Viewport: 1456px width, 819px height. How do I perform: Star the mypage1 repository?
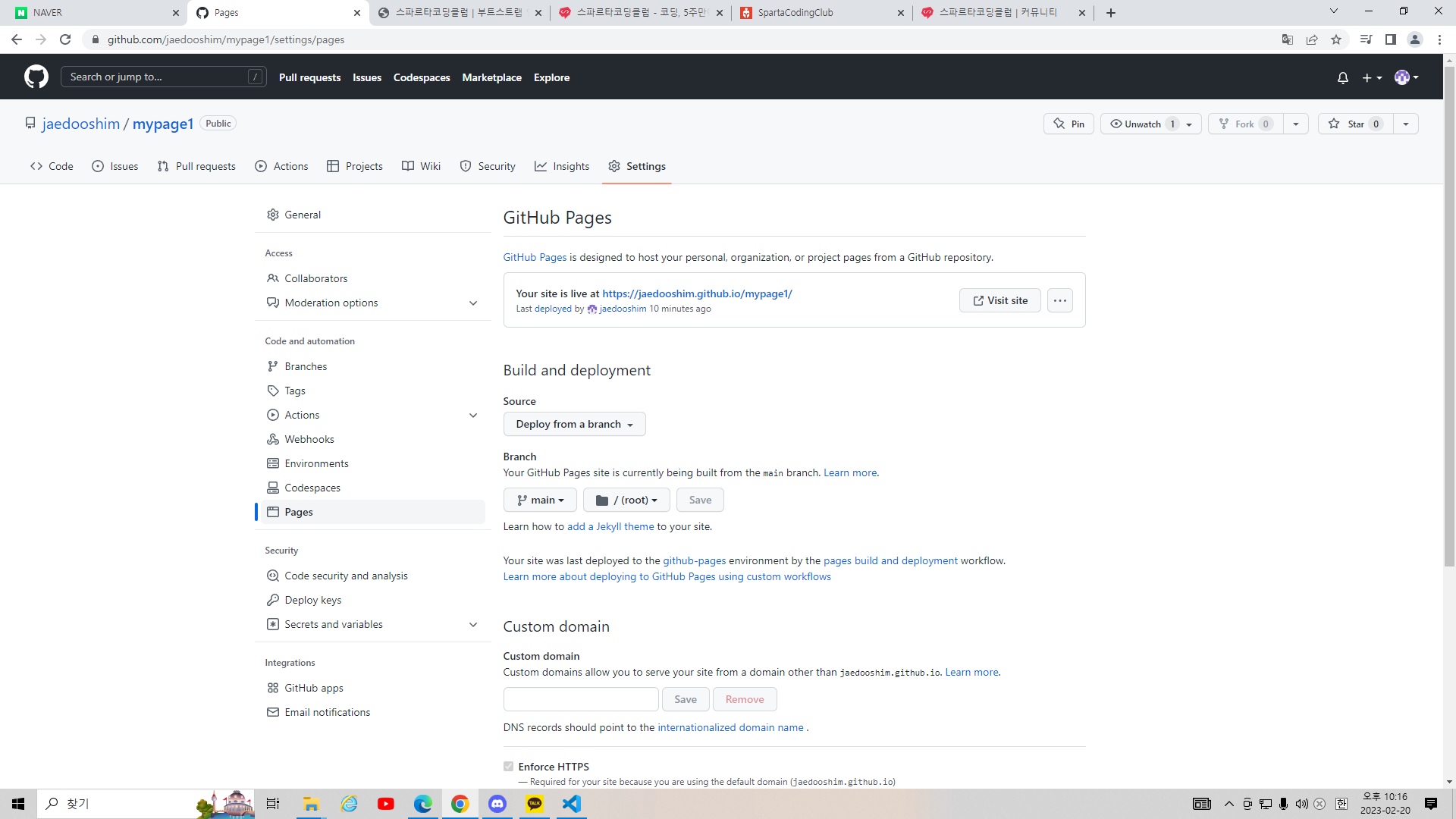1356,124
